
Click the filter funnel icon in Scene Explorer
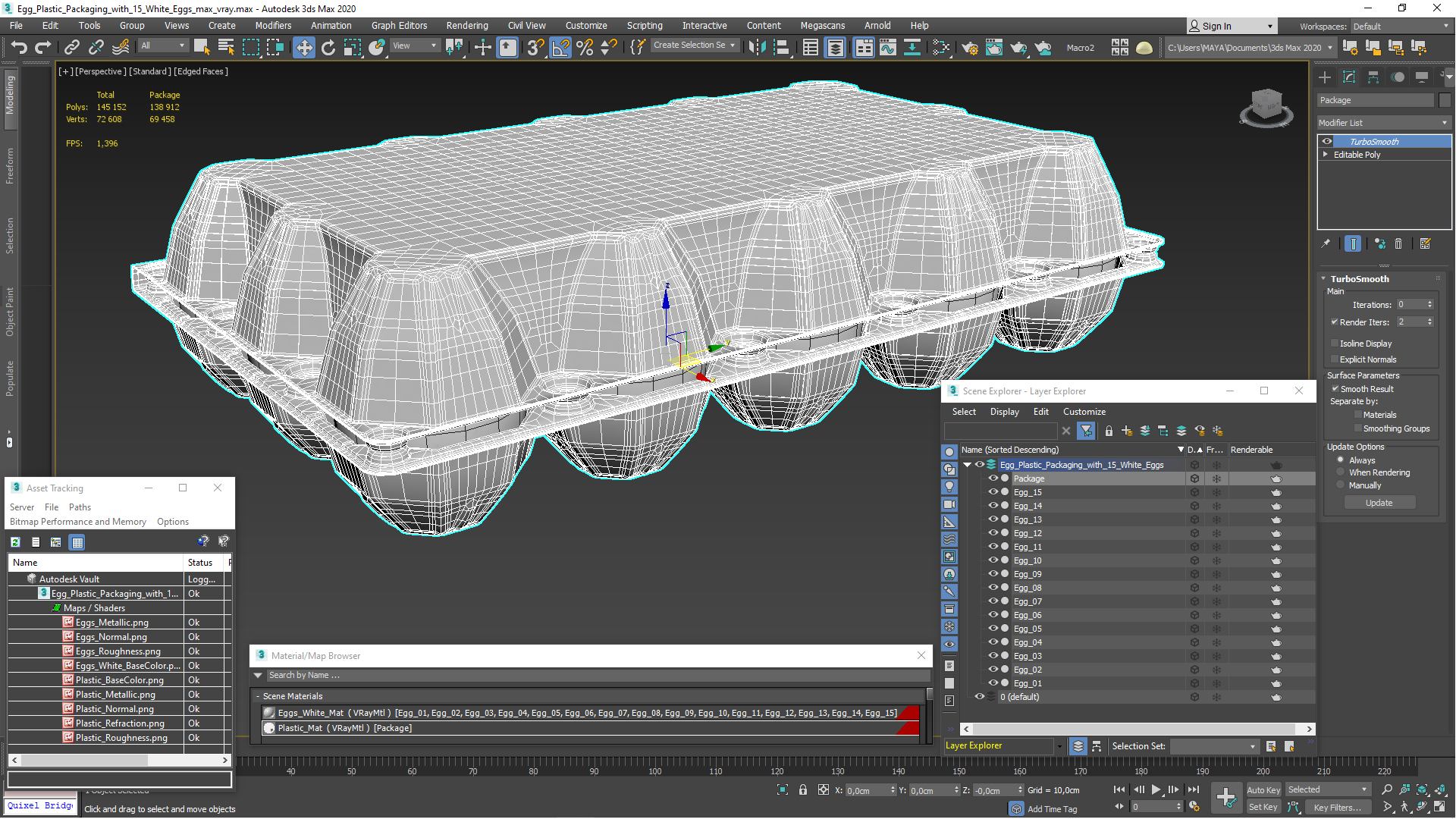(1087, 431)
